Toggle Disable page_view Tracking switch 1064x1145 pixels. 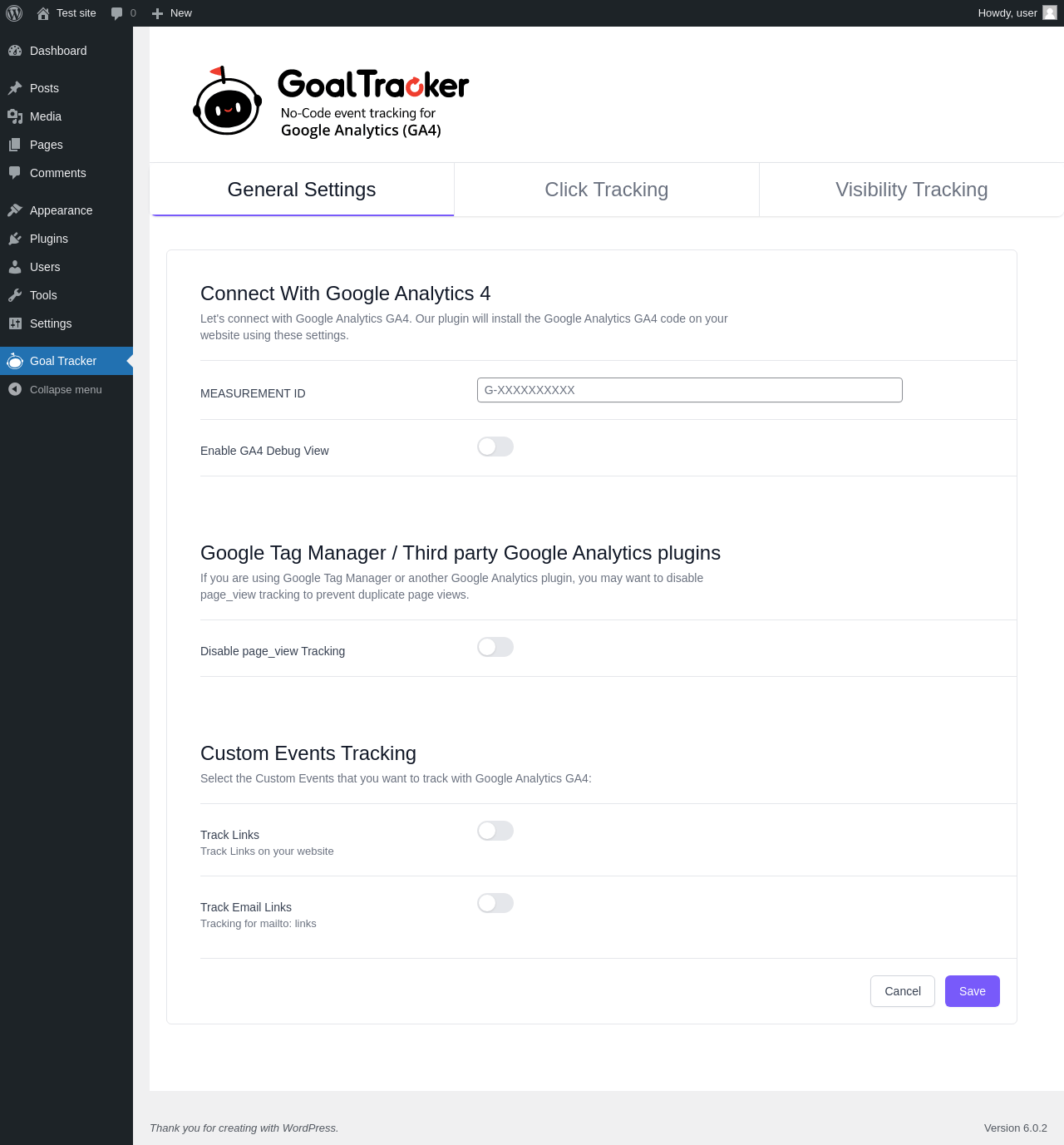click(495, 647)
